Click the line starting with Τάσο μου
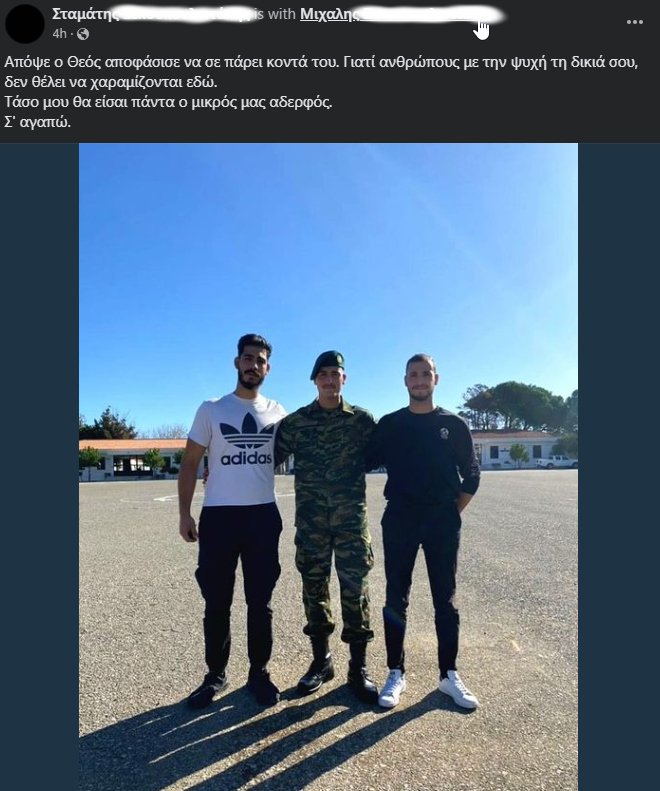 [168, 102]
